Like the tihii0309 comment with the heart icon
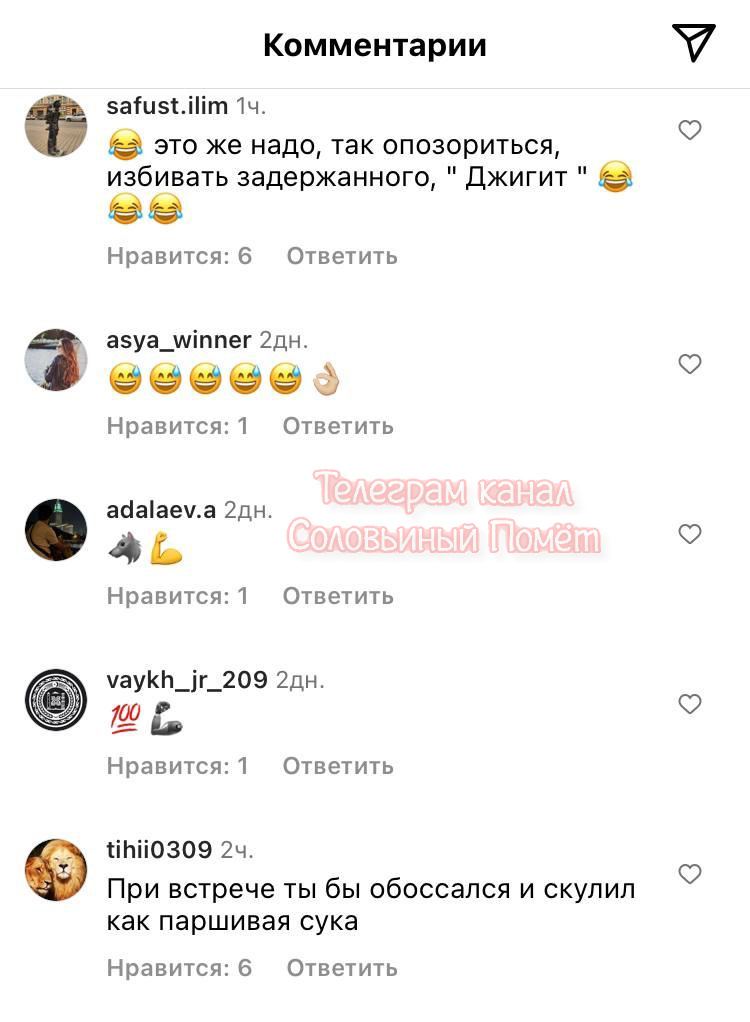This screenshot has height=1022, width=750. [690, 873]
